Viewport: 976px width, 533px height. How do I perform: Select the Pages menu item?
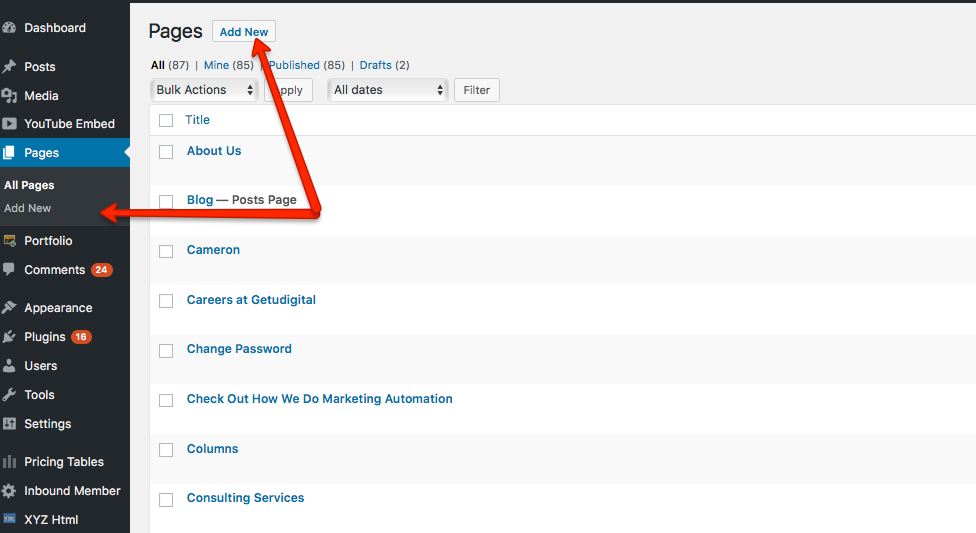click(42, 153)
